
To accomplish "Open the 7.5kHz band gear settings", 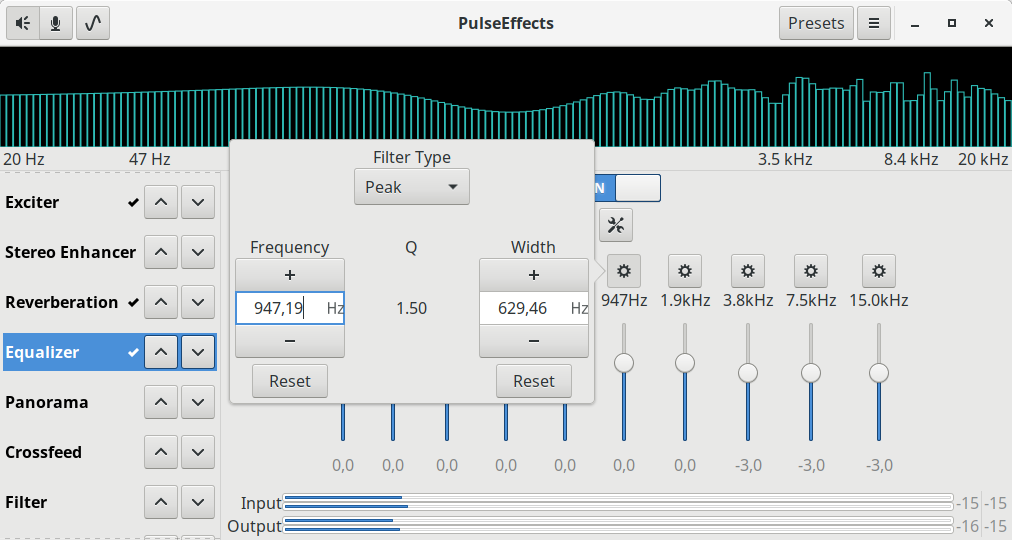I will (x=811, y=271).
